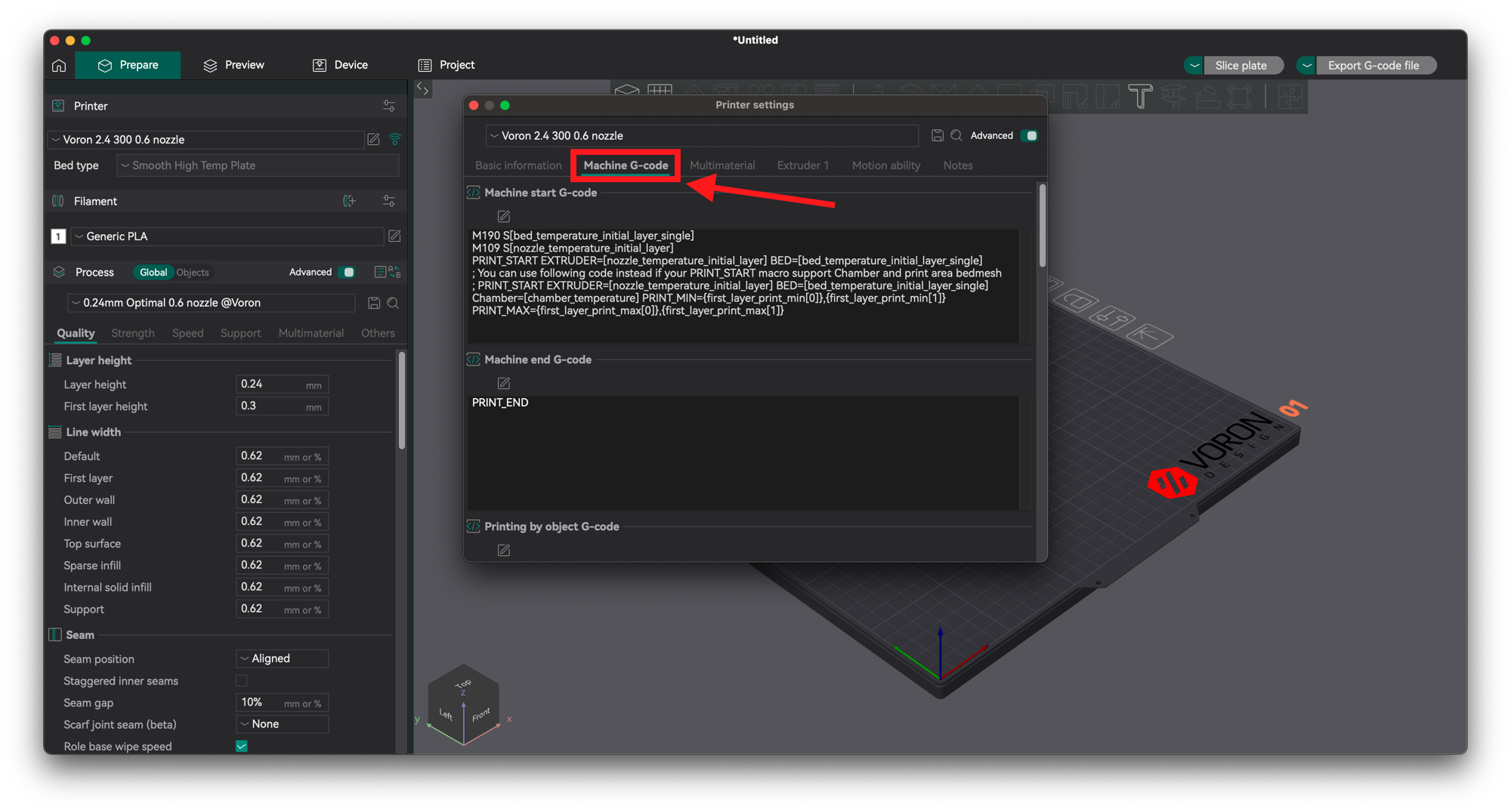Open the Bed type dropdown
Image resolution: width=1511 pixels, height=812 pixels.
(258, 165)
